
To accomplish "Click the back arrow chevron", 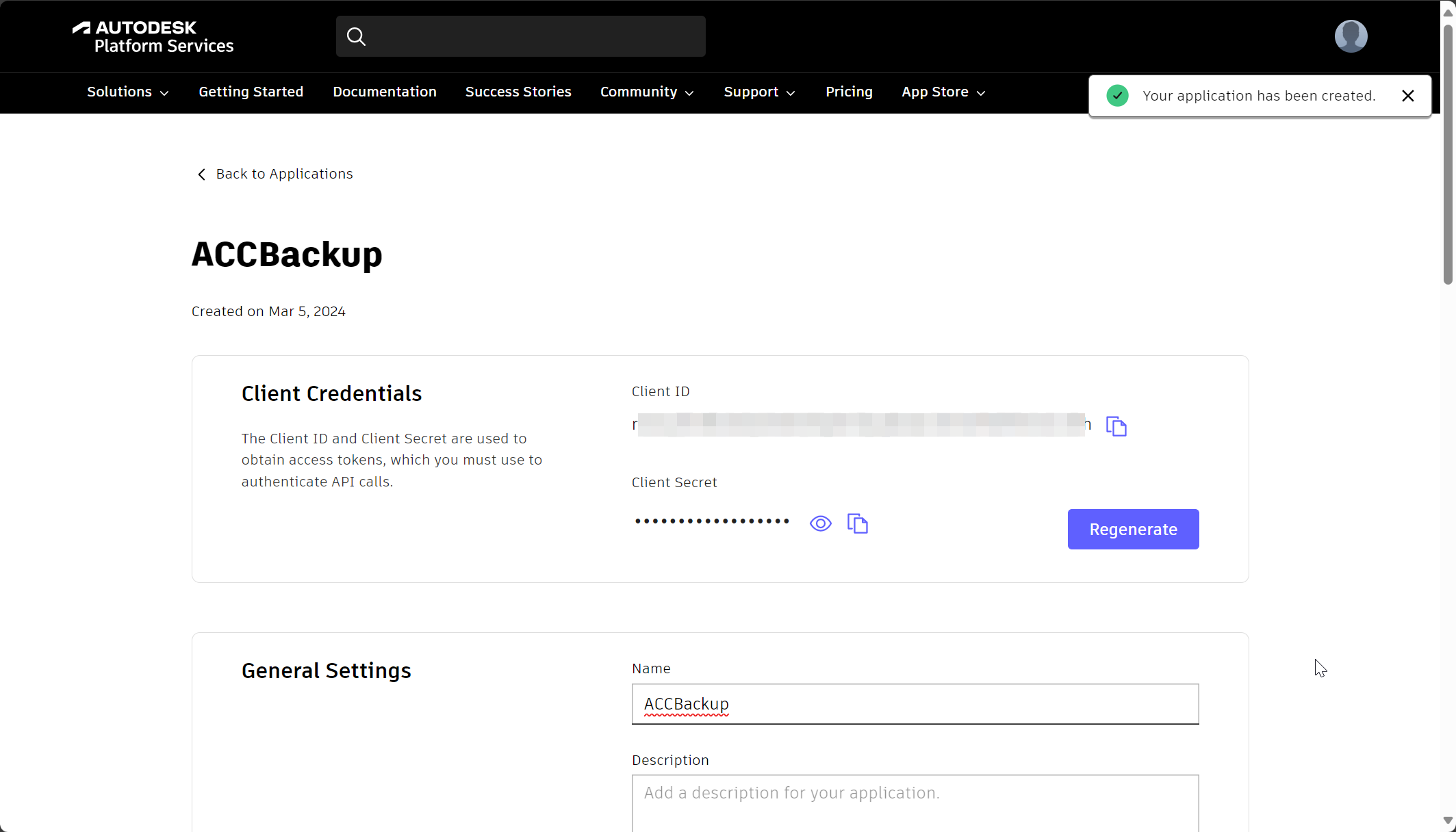I will (x=201, y=174).
